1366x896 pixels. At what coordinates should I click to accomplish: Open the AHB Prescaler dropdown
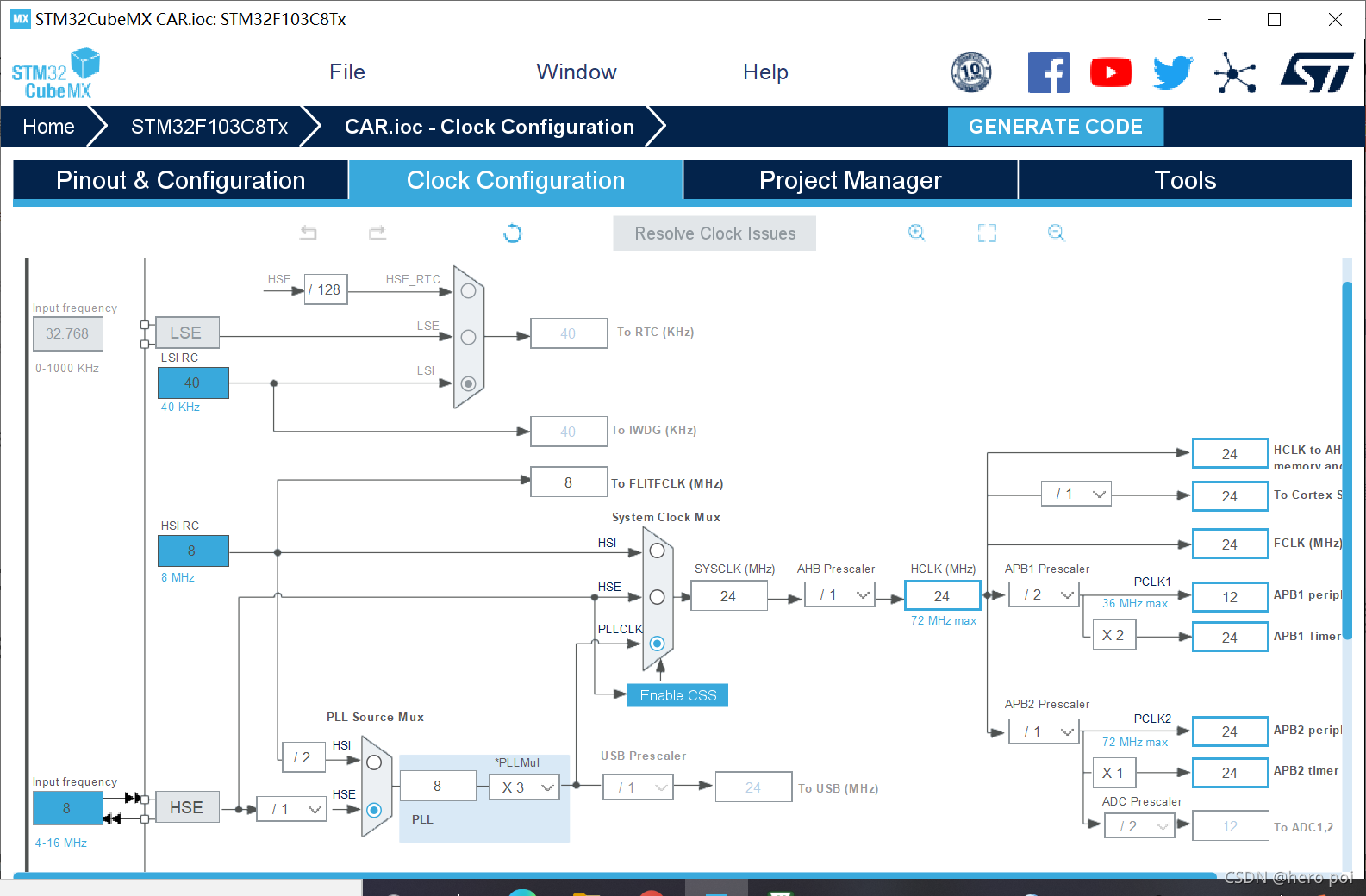840,594
